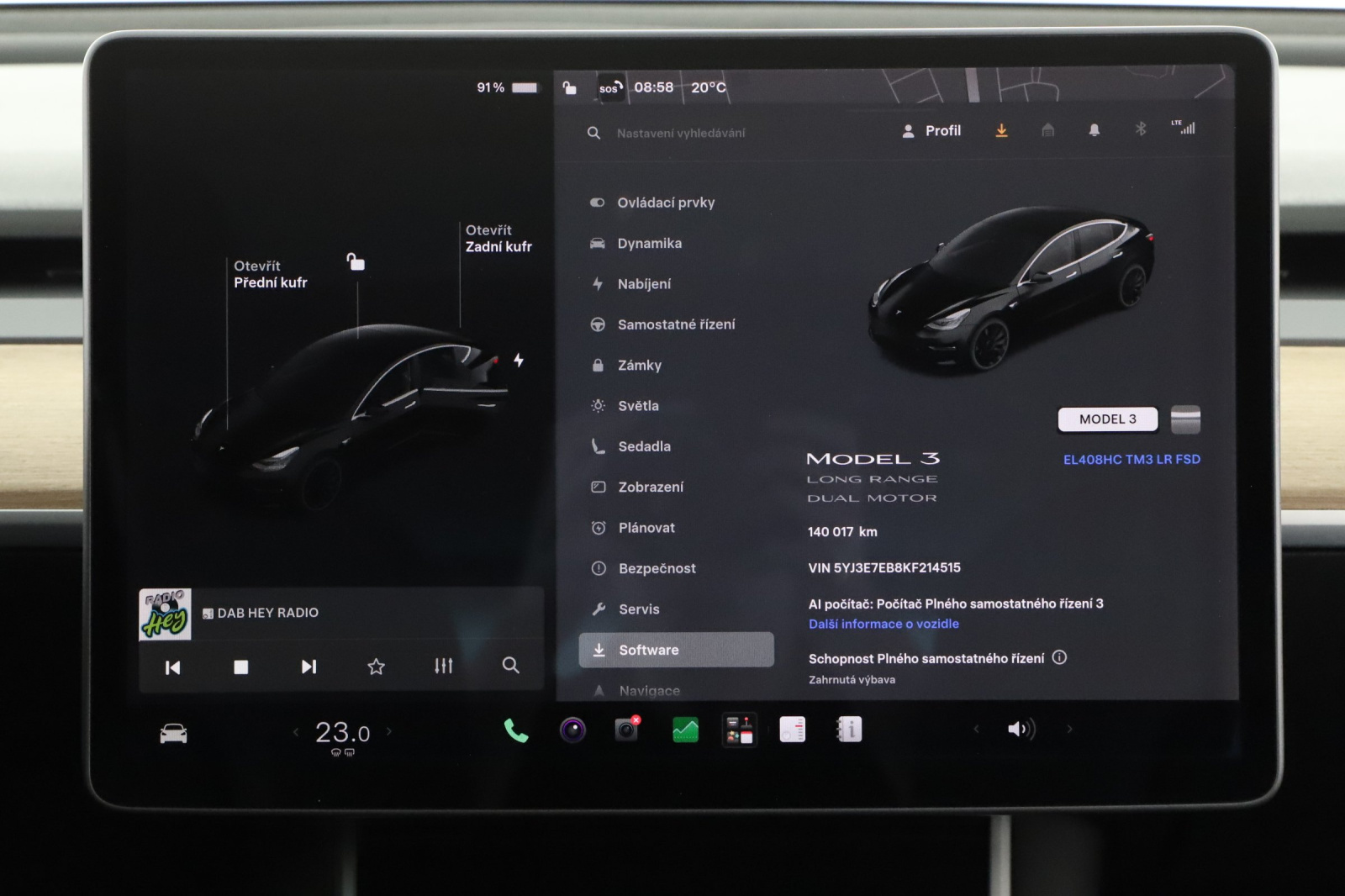Tap Otevřít Přední kufr

click(270, 274)
